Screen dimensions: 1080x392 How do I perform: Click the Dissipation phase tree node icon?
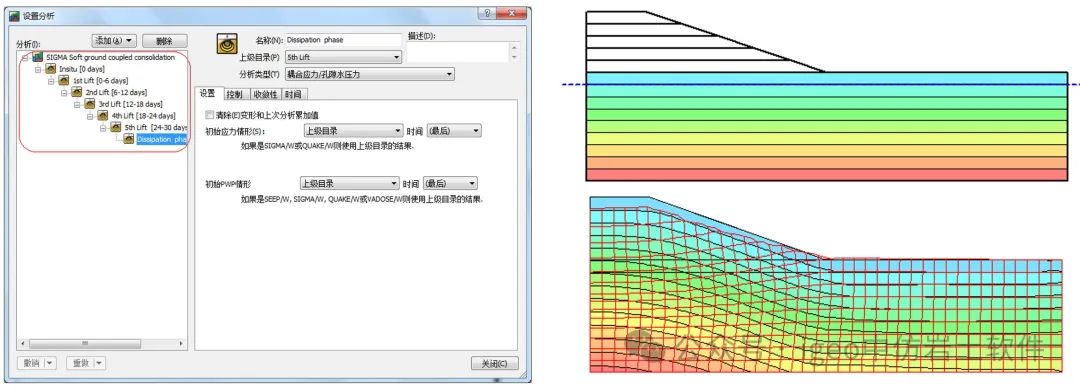coord(128,138)
